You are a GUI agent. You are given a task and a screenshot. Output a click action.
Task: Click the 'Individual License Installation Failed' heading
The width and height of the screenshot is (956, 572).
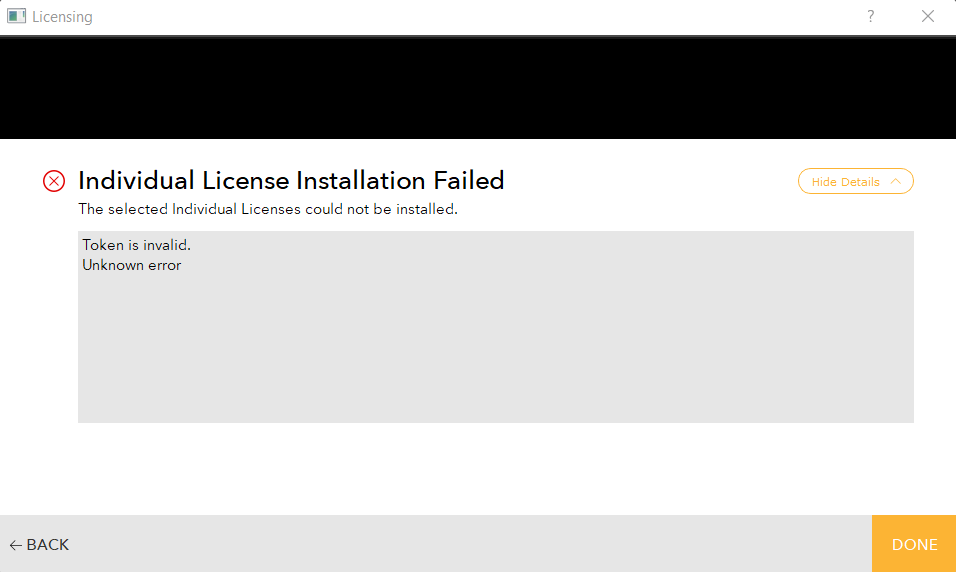tap(291, 181)
